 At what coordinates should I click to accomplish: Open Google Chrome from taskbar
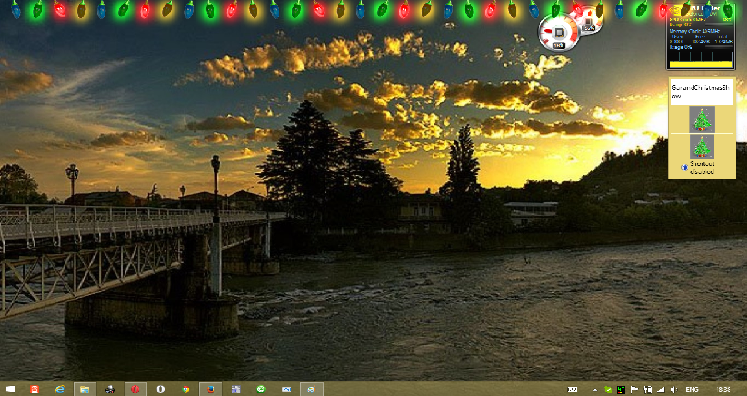coord(186,389)
